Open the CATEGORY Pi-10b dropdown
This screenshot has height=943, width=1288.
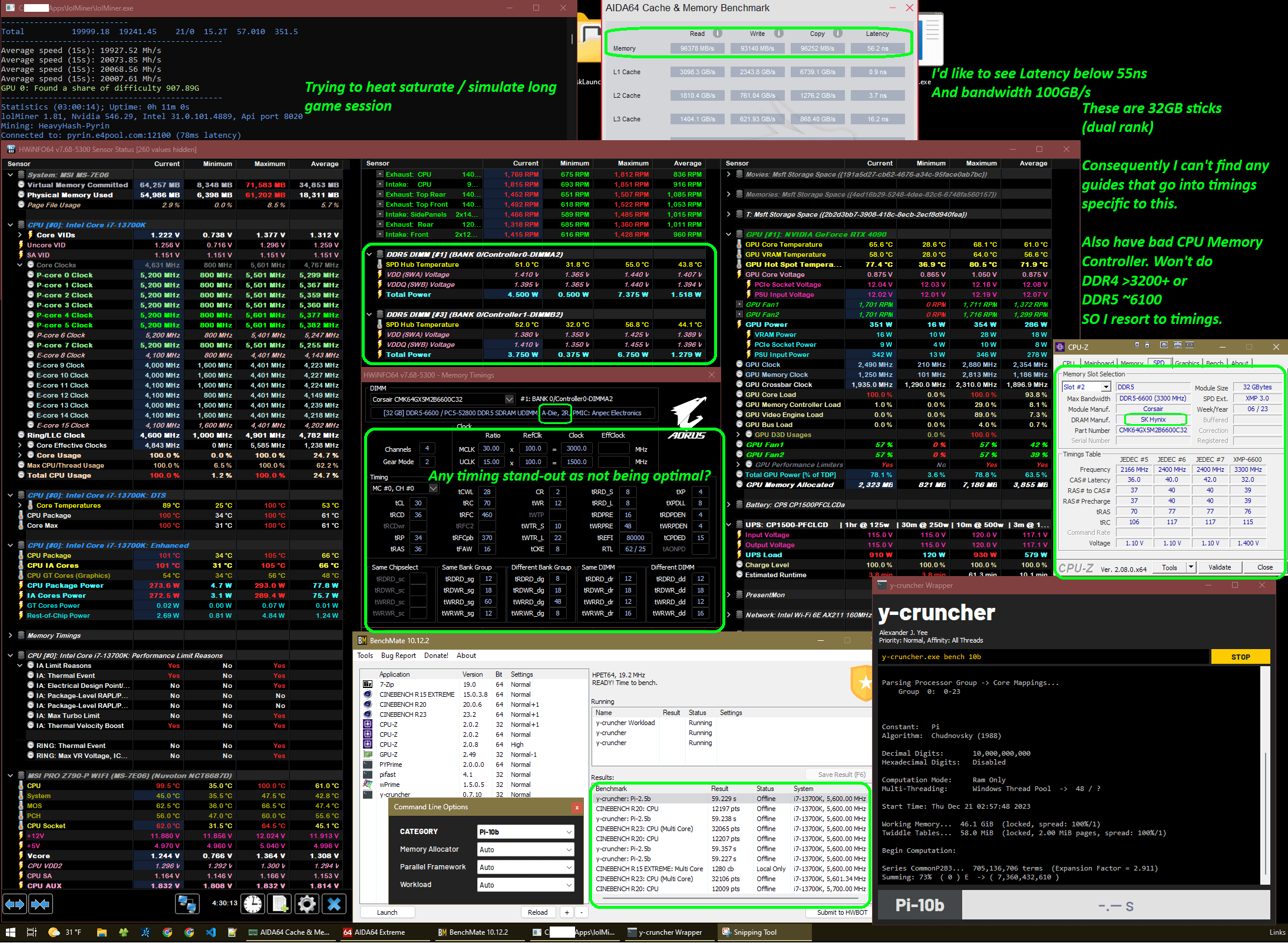click(525, 832)
